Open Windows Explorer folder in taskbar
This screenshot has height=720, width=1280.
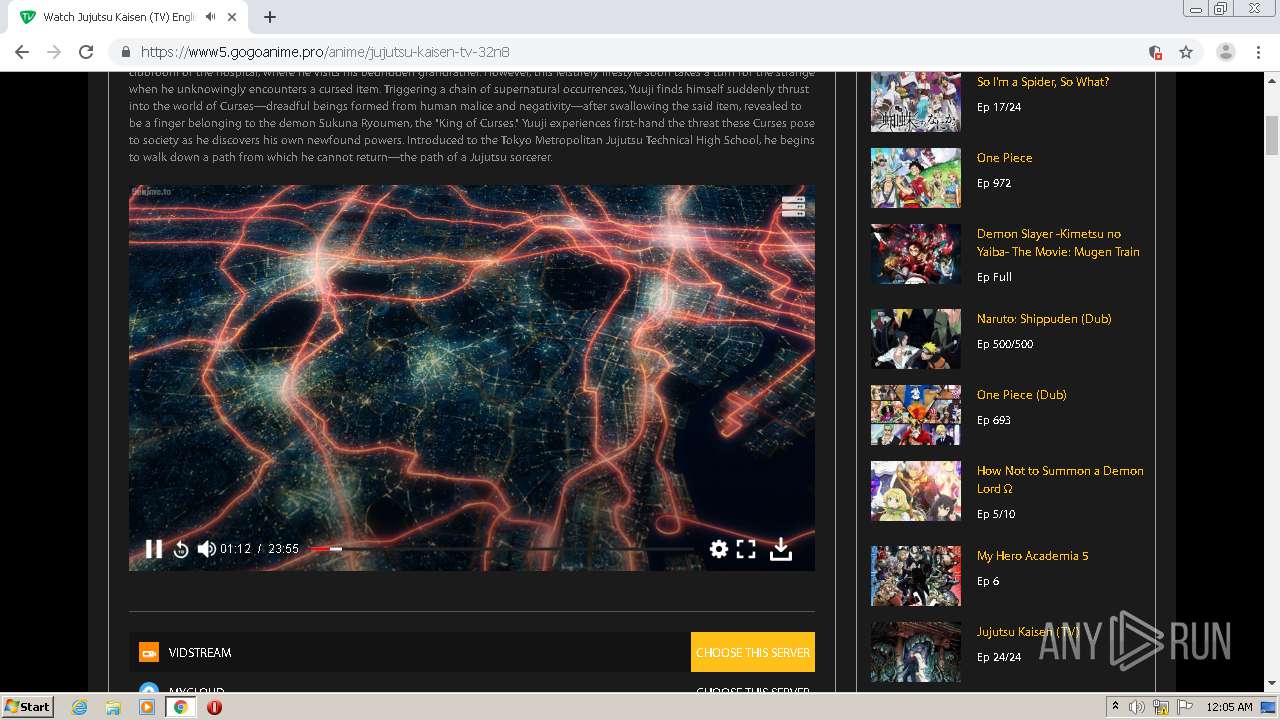point(113,707)
